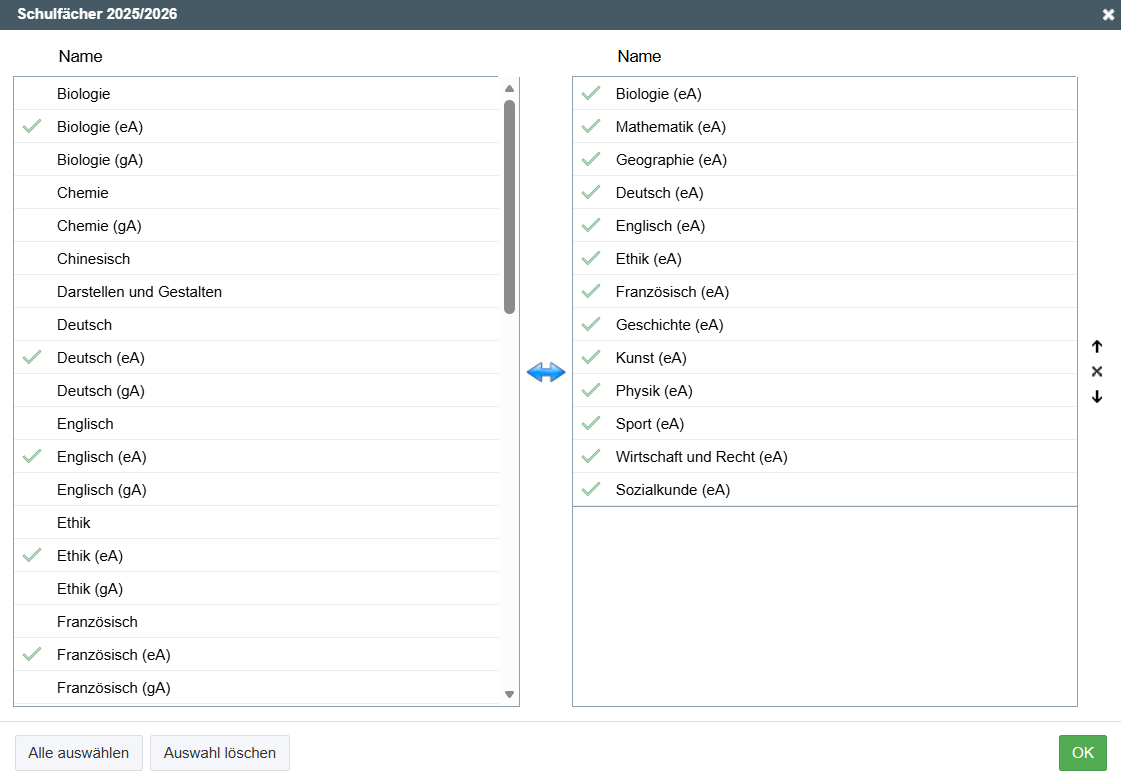This screenshot has height=780, width=1121.
Task: Confirm selection with the green OK button
Action: [x=1082, y=753]
